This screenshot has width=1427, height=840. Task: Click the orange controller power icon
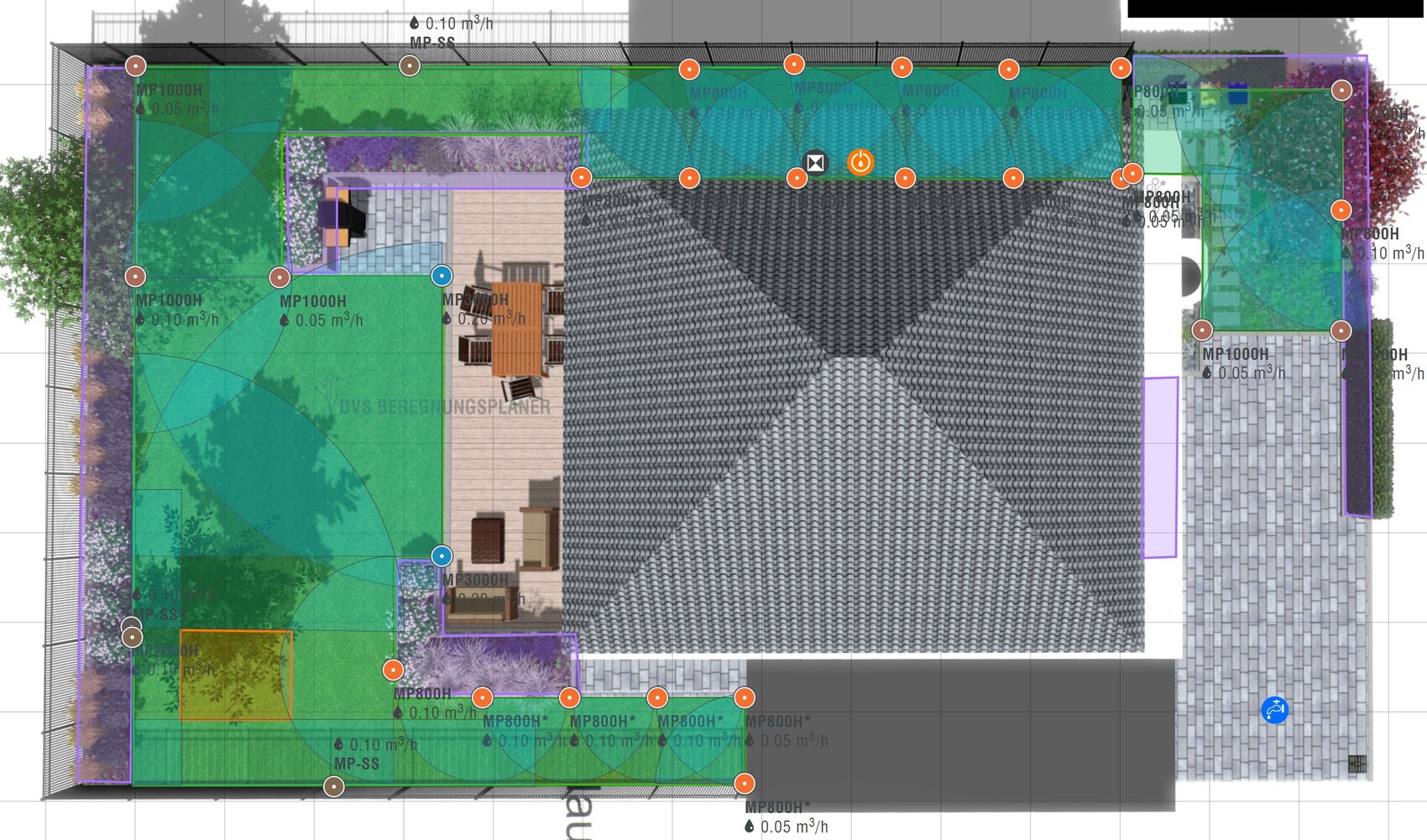pos(860,162)
